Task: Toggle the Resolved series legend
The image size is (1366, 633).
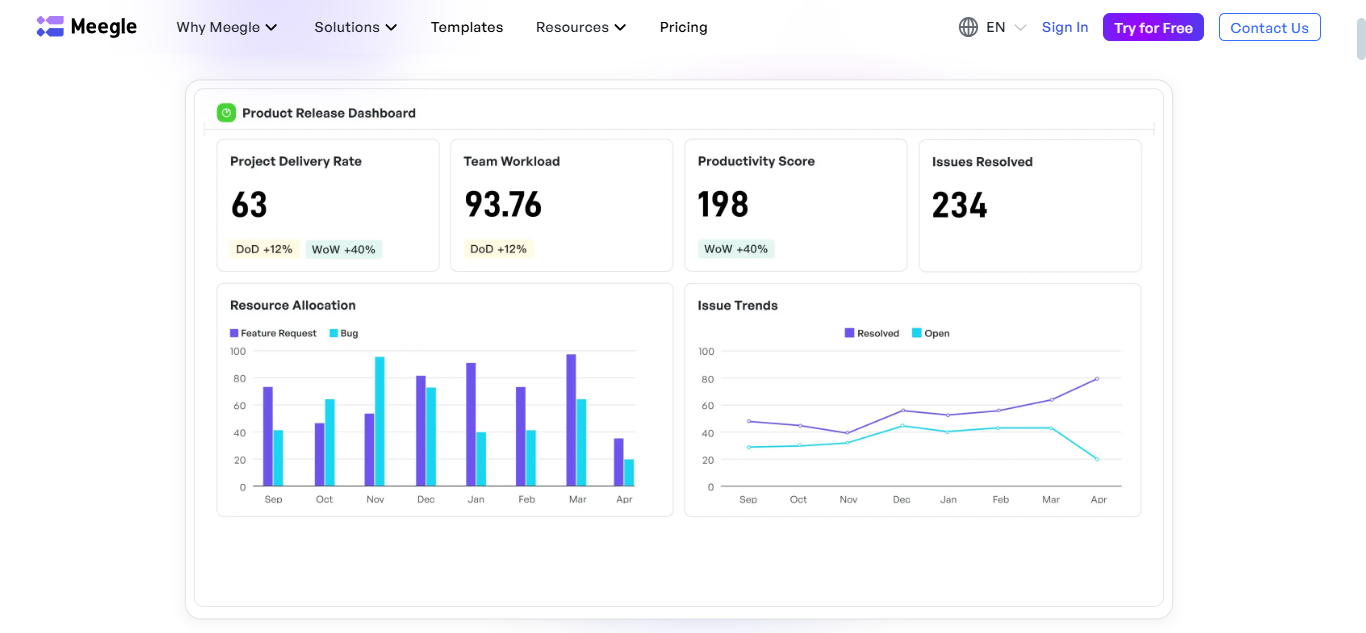Action: tap(872, 333)
